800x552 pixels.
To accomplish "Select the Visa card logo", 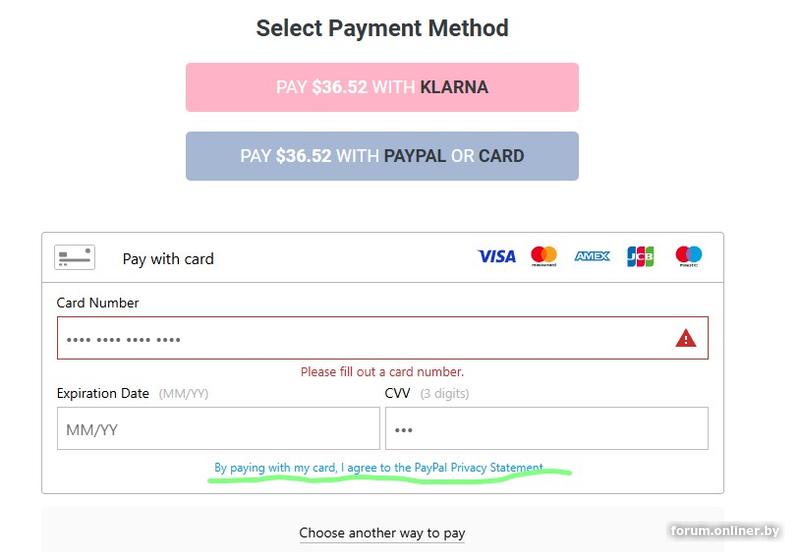I will click(x=496, y=257).
